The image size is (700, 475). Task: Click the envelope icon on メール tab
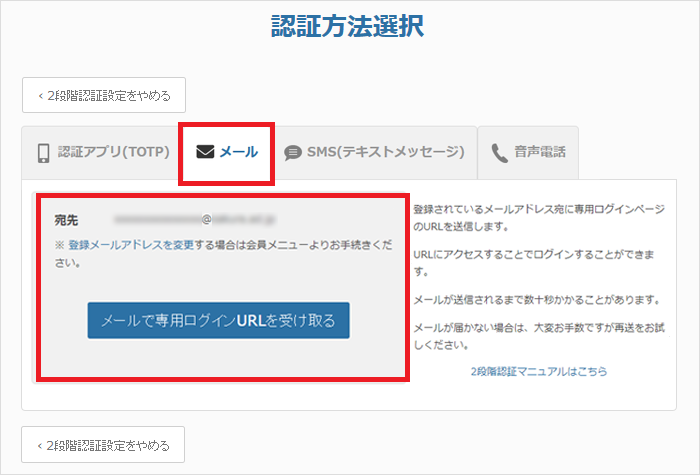tap(205, 153)
